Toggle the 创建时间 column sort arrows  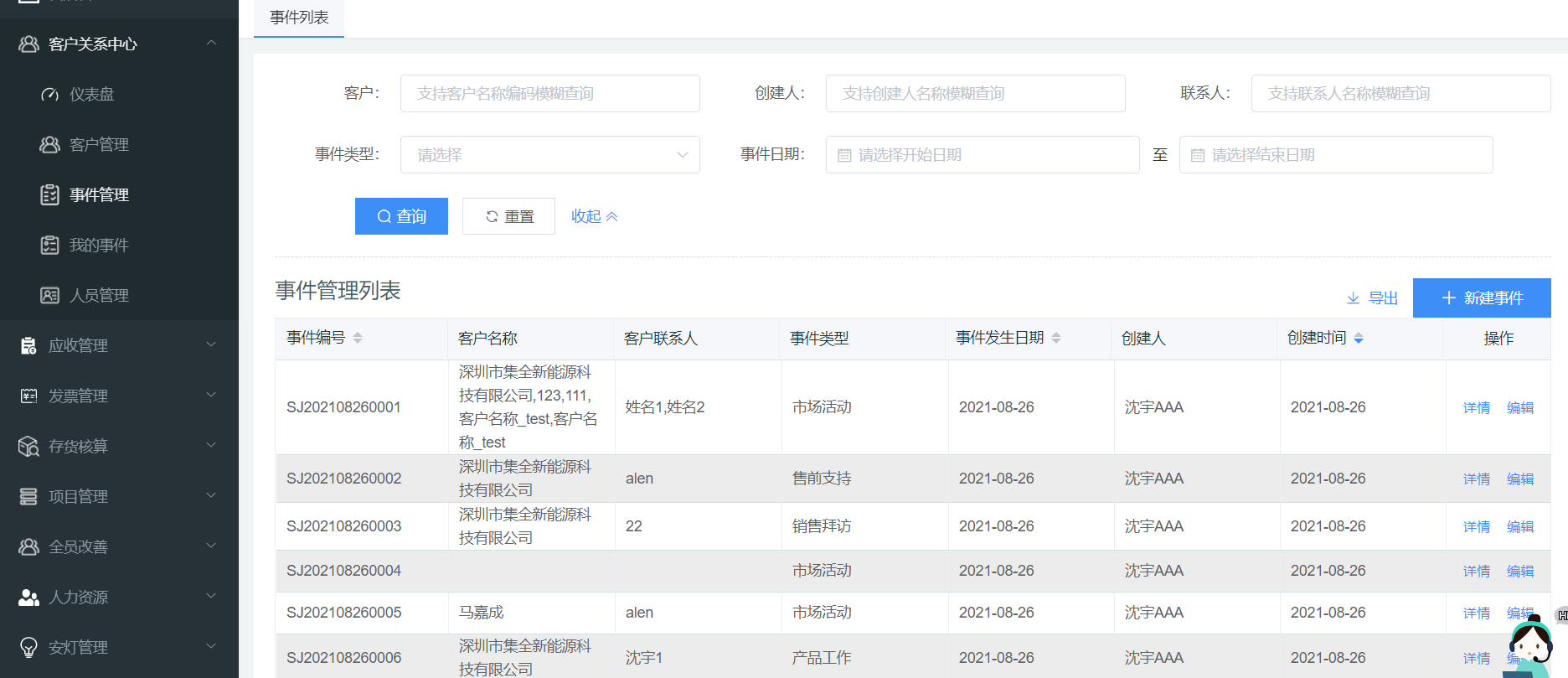coord(1359,338)
